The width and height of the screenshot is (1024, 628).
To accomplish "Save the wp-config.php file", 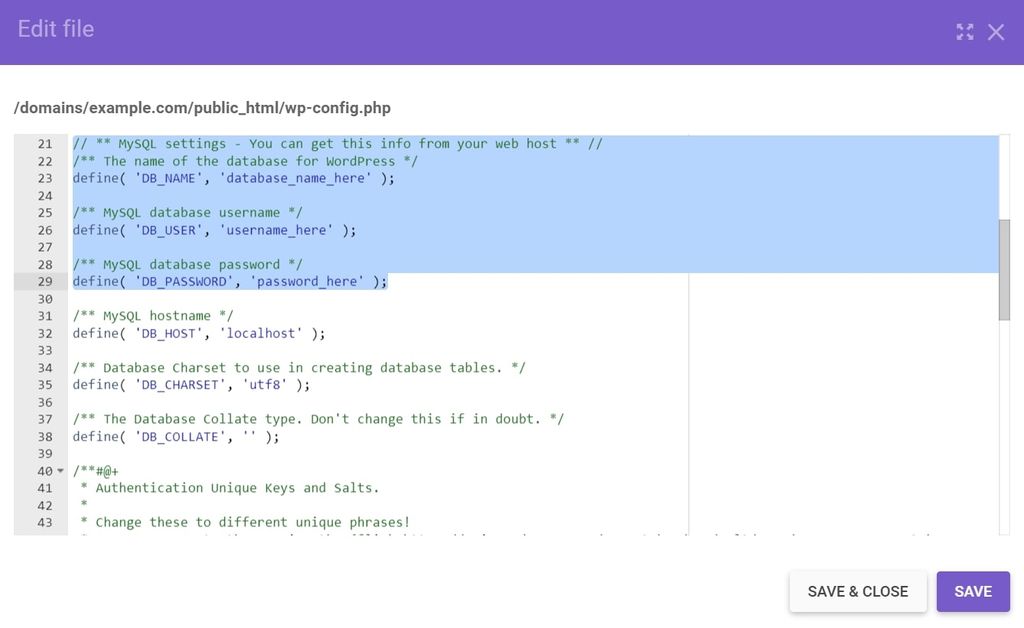I will (972, 591).
